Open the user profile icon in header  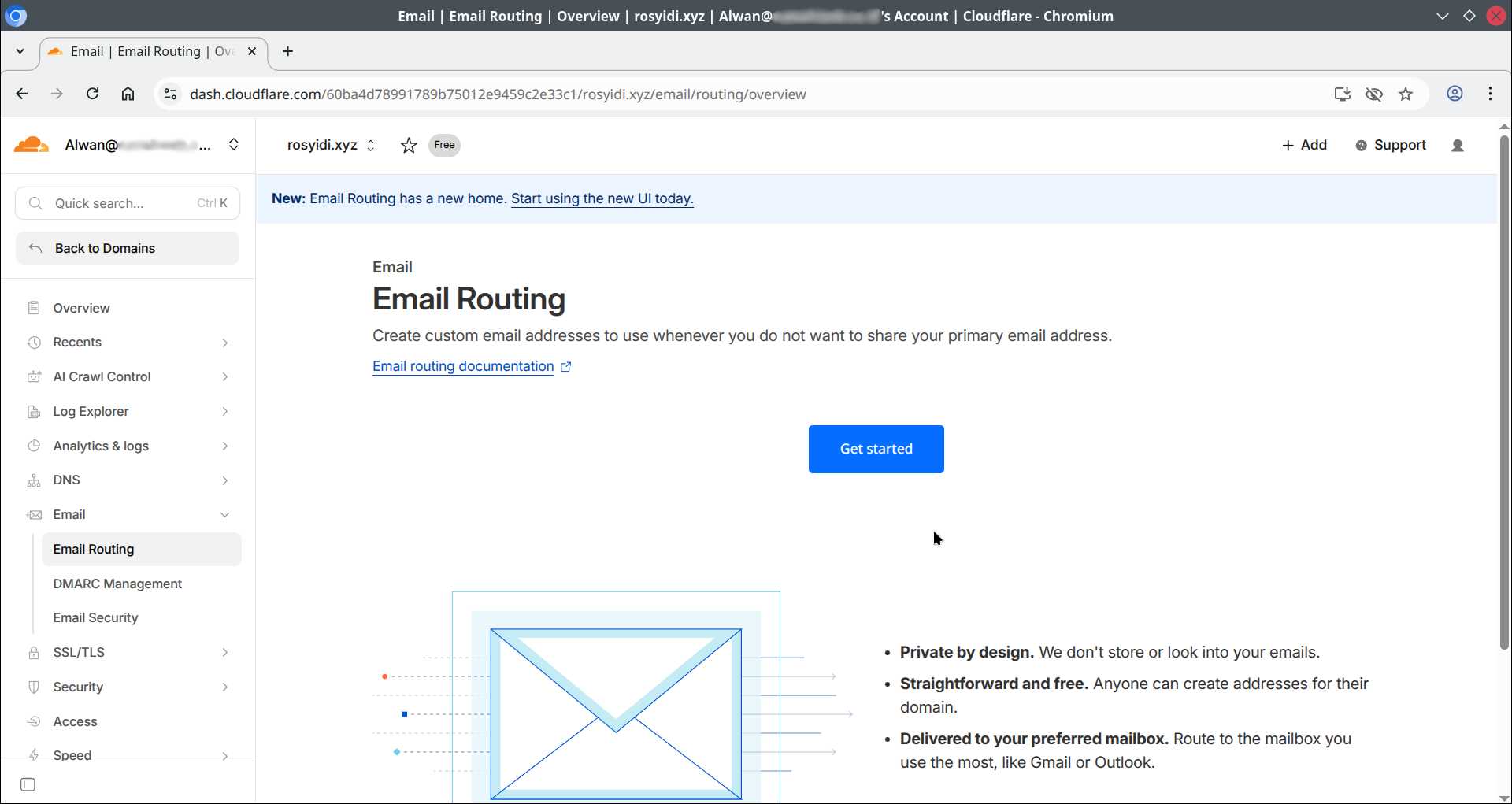tap(1457, 146)
